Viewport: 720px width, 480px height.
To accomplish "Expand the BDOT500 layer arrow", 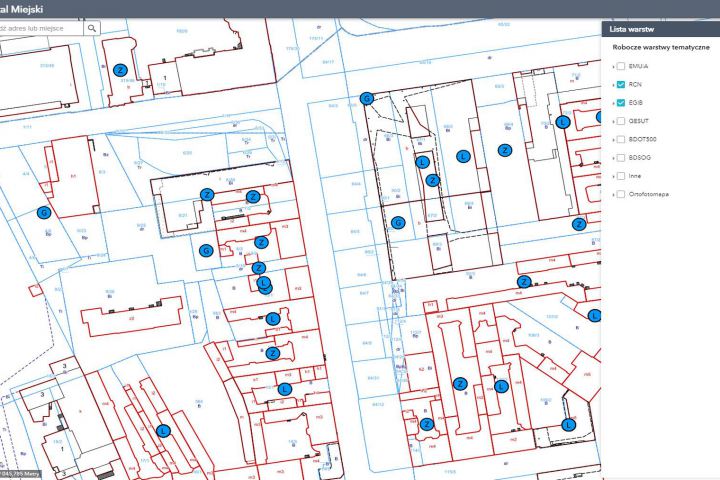I will (x=613, y=140).
